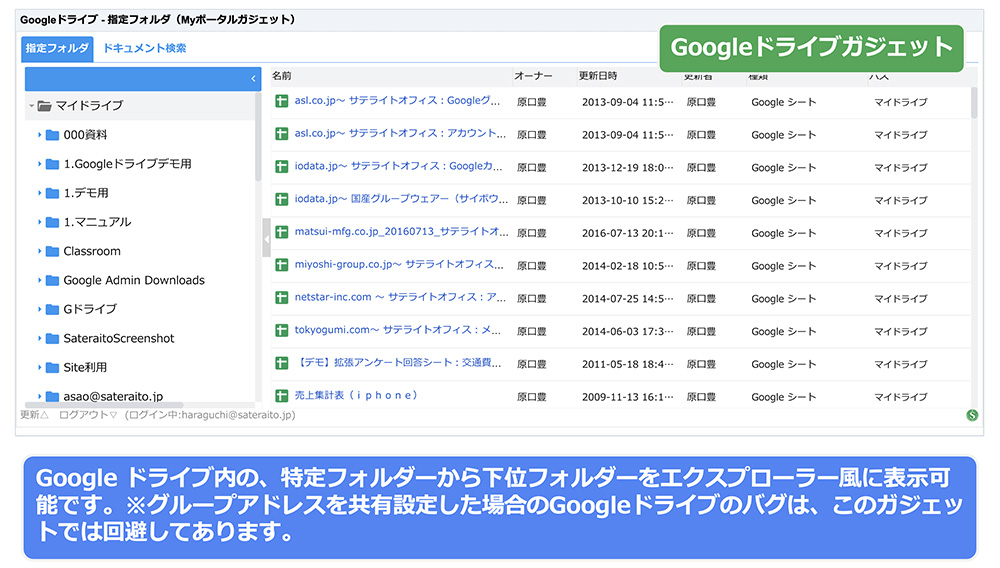This screenshot has height=568, width=1000.
Task: Click the Classroom folder icon
Action: point(52,251)
